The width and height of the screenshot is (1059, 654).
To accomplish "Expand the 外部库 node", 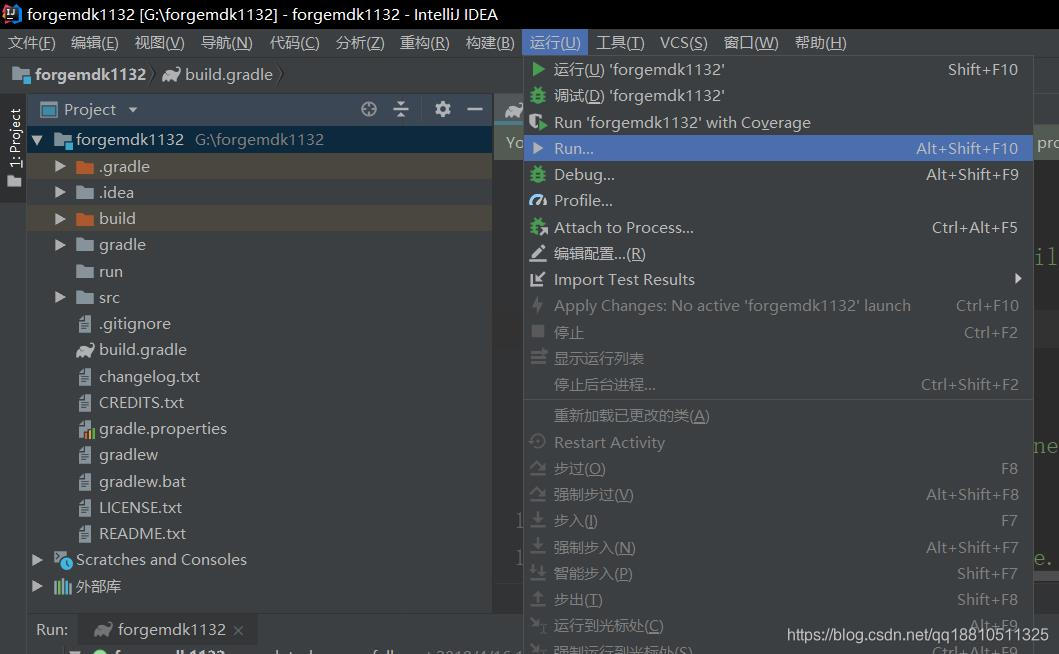I will pyautogui.click(x=38, y=586).
